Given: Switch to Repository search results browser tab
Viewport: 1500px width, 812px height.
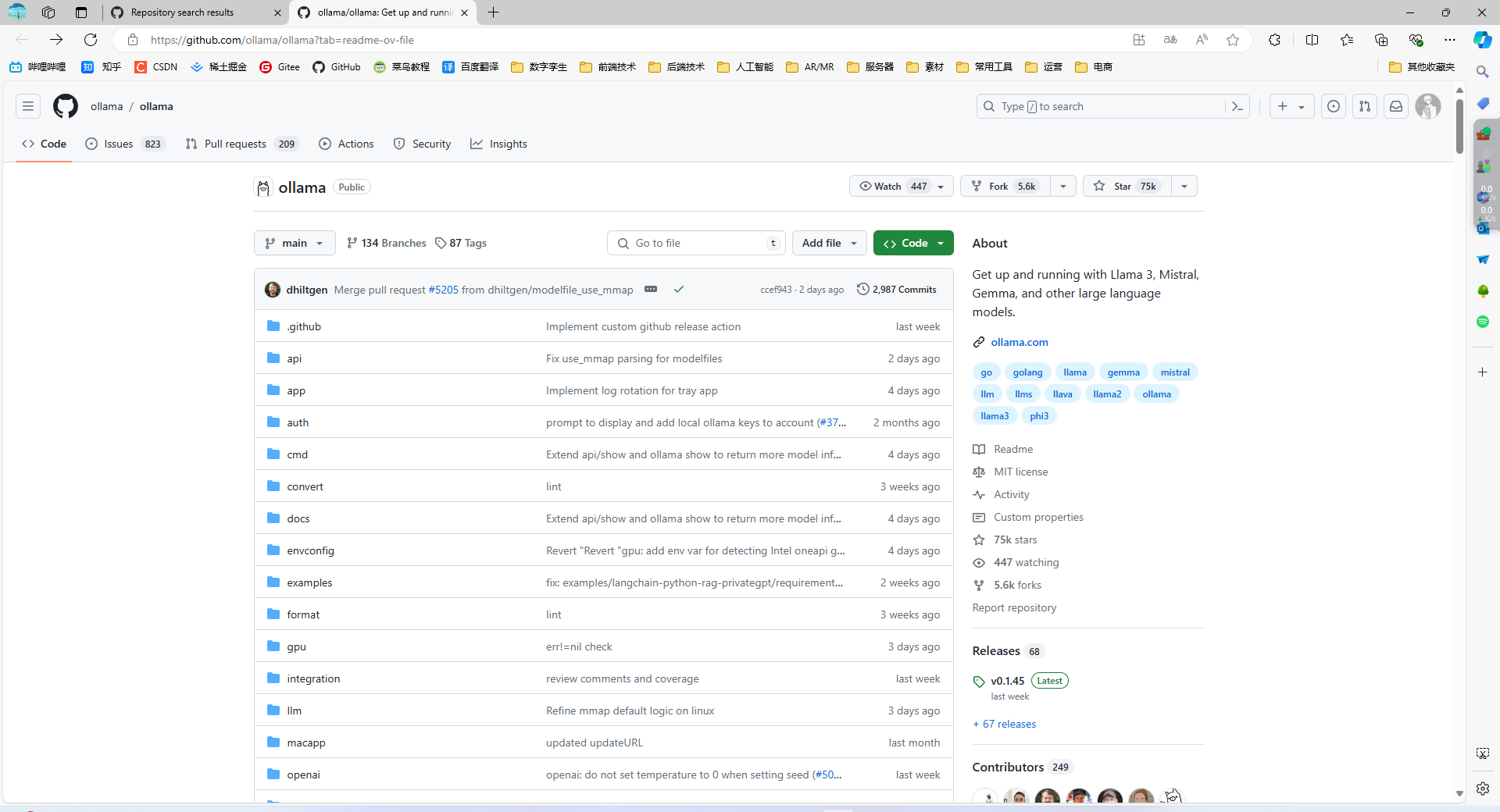Looking at the screenshot, I should (195, 12).
